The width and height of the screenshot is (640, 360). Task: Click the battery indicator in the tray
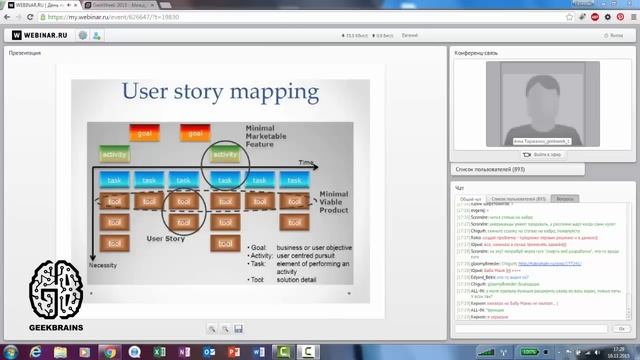[529, 352]
